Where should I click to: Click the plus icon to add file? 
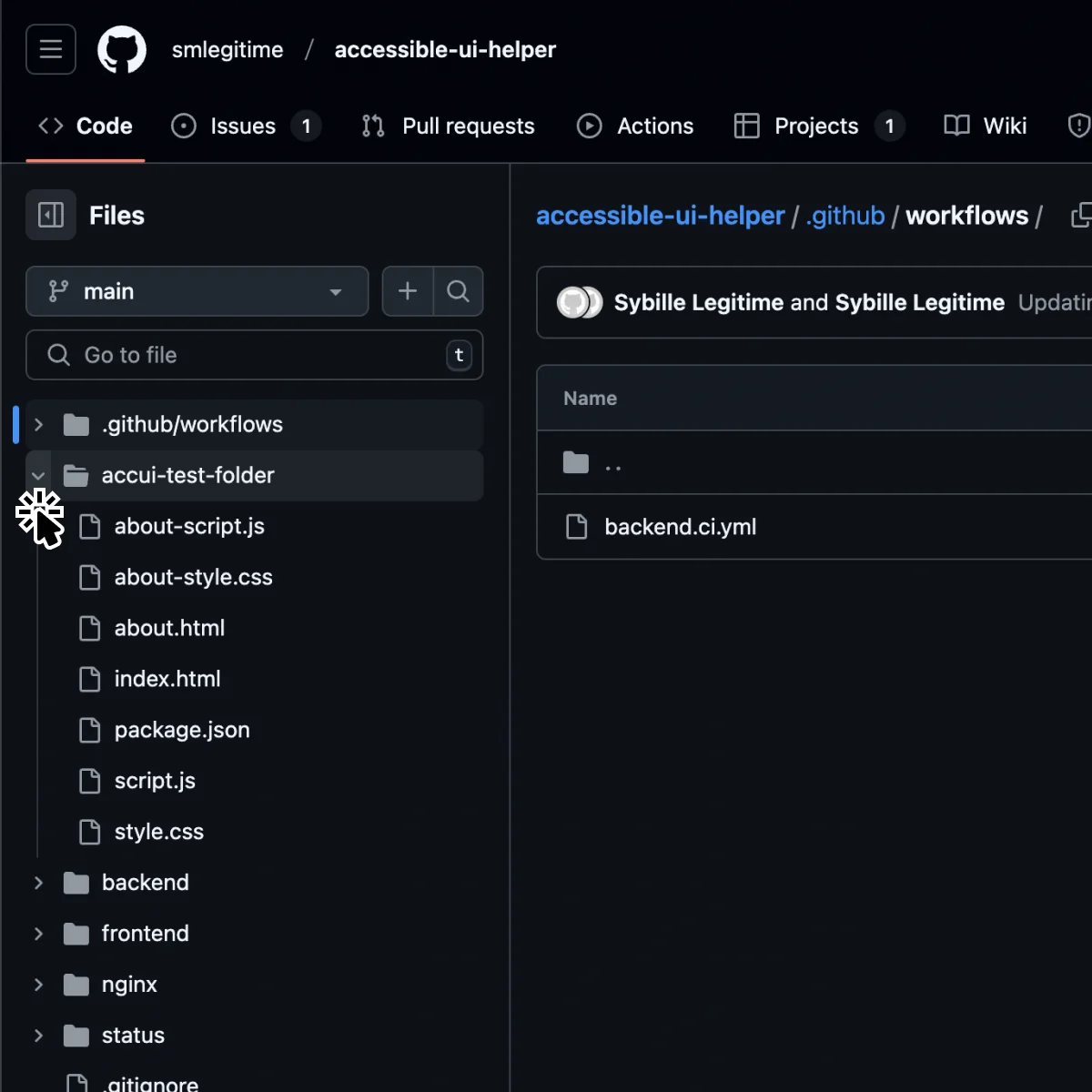tap(408, 291)
